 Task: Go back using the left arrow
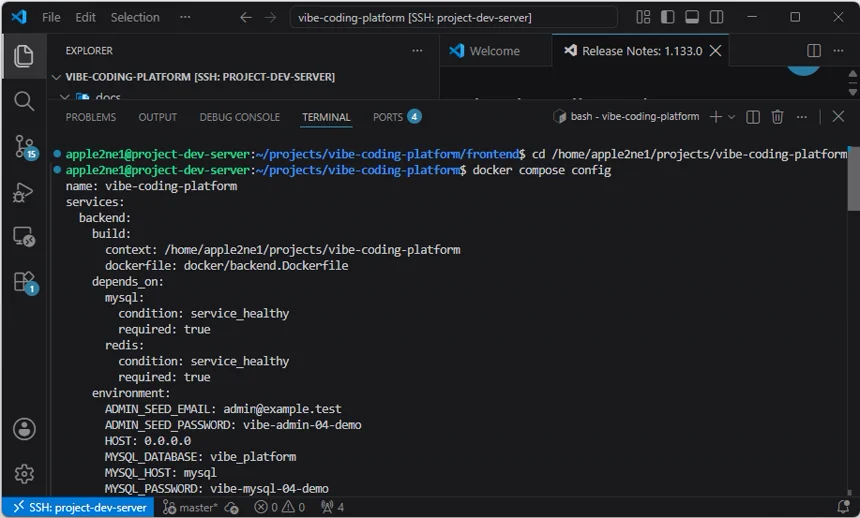[246, 18]
